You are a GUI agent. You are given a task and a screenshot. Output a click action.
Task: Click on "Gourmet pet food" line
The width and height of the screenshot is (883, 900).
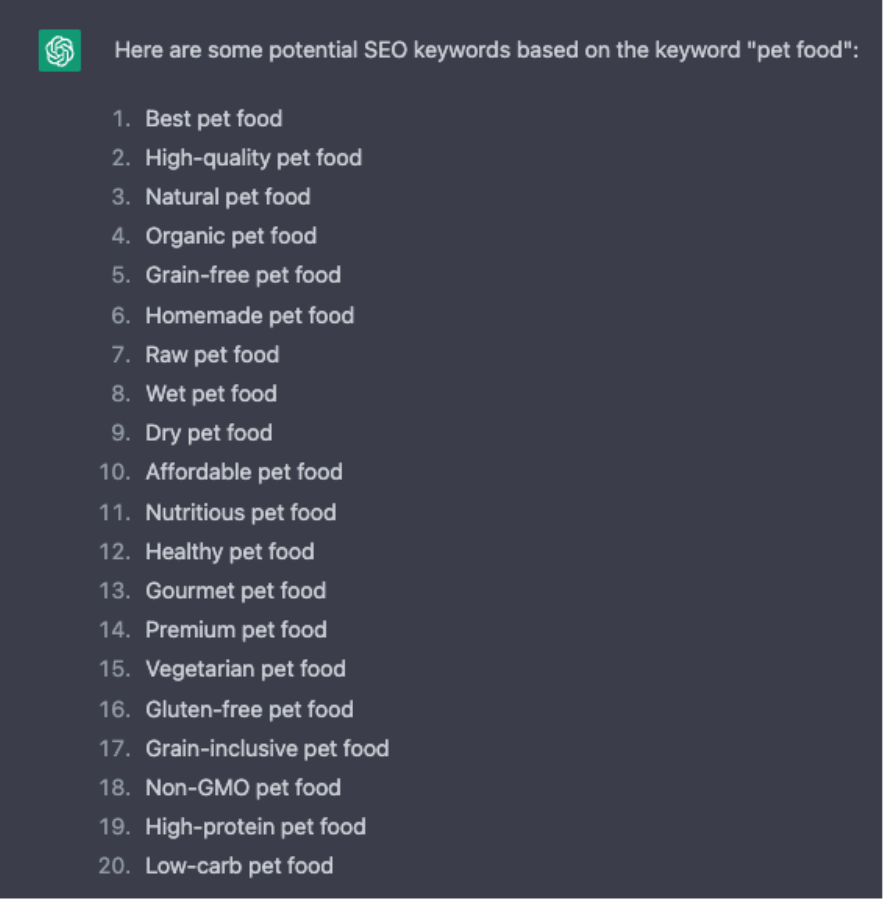[235, 591]
